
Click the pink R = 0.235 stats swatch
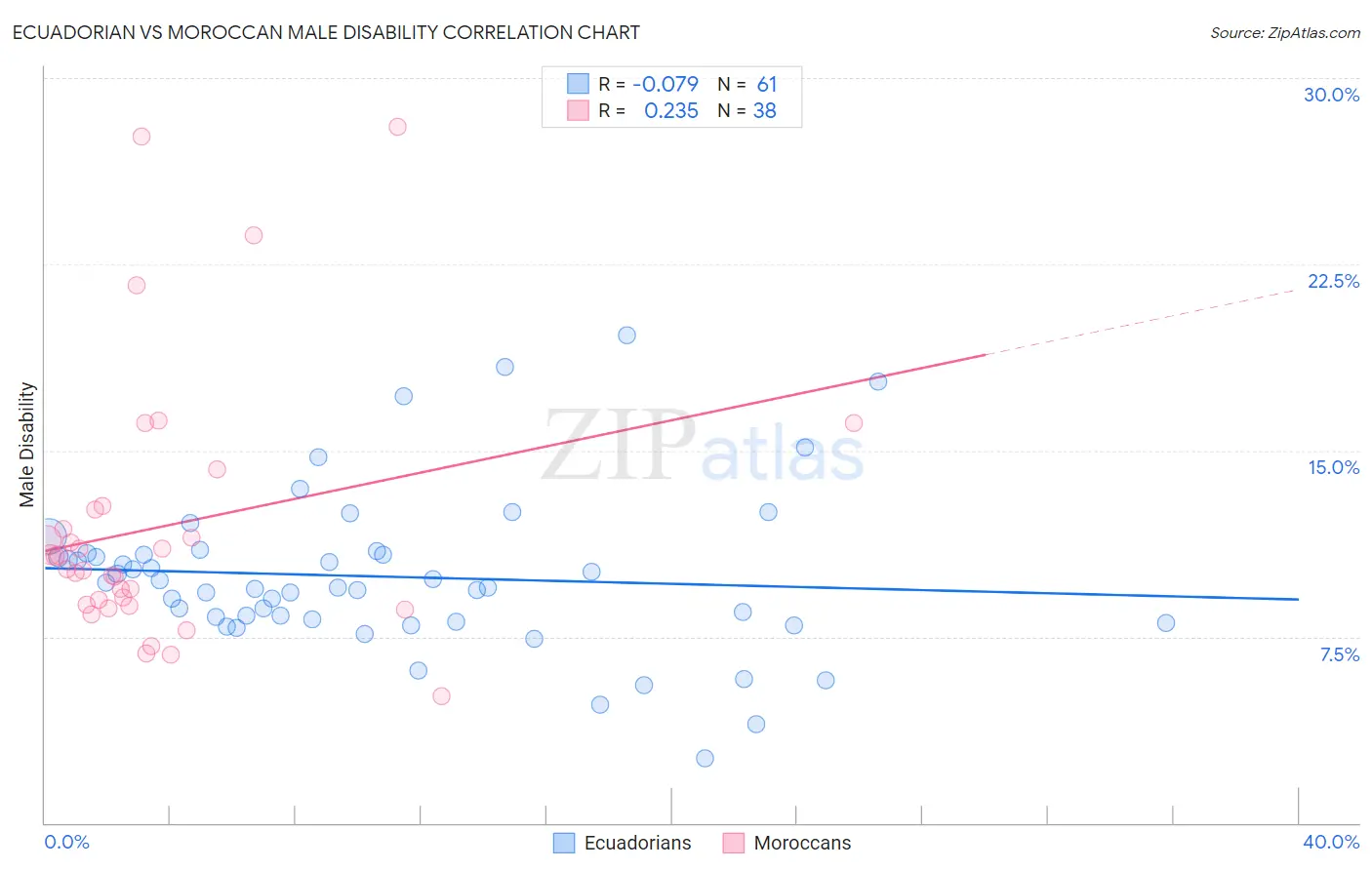[x=578, y=110]
